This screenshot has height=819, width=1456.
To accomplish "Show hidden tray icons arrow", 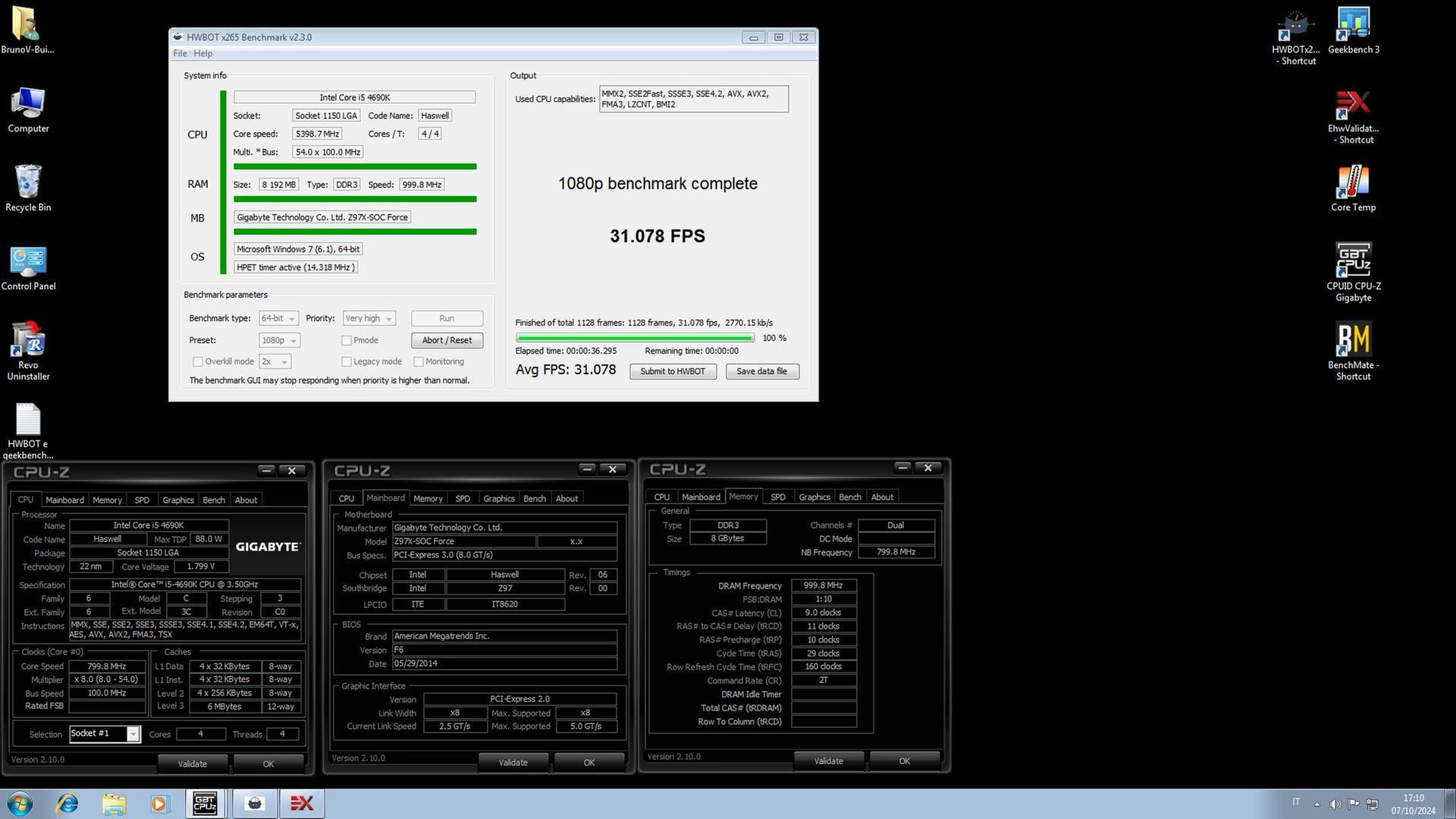I will [x=1317, y=804].
